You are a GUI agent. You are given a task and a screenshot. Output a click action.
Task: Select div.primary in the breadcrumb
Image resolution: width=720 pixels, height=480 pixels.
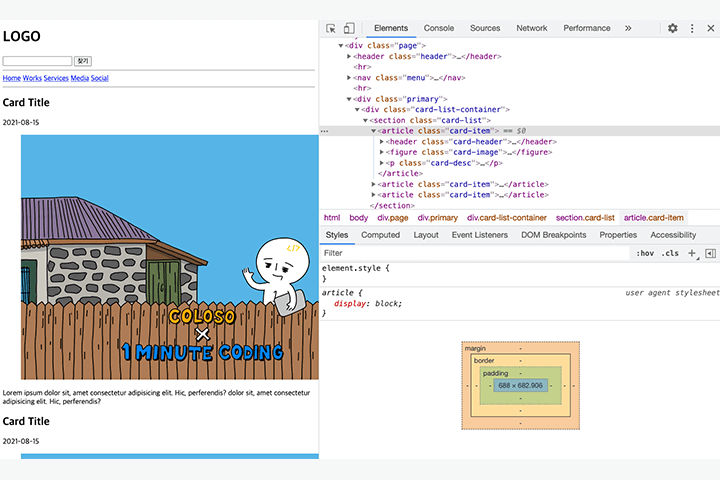(438, 218)
